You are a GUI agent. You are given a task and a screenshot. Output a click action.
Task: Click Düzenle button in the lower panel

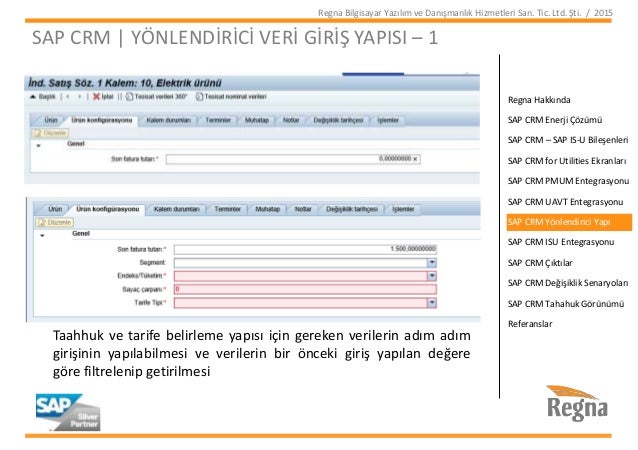55,223
